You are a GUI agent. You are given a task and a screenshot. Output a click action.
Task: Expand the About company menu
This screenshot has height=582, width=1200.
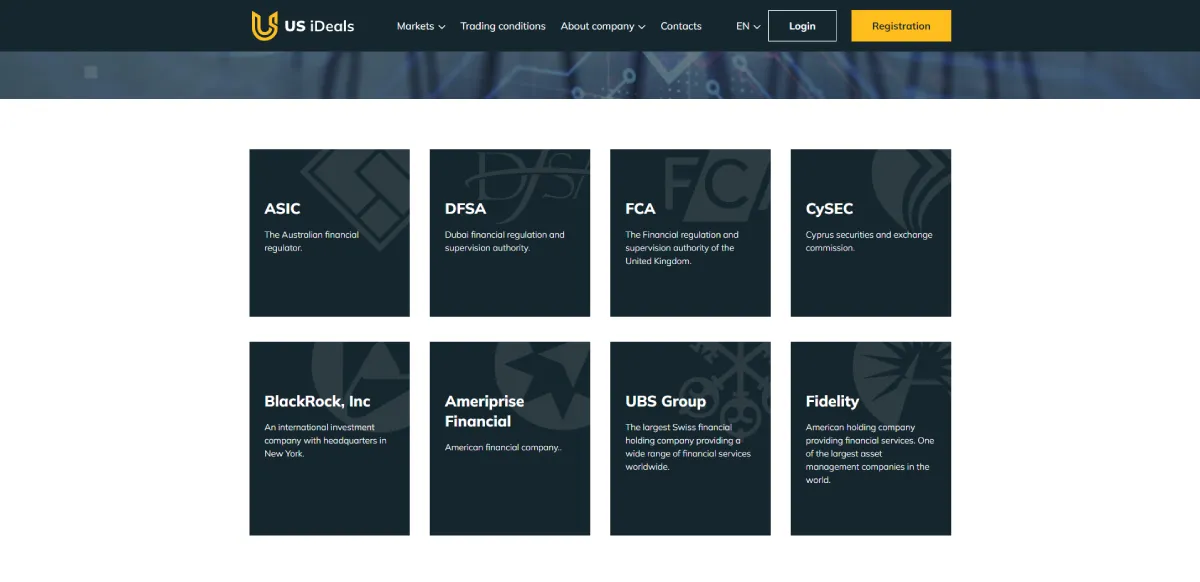pos(603,26)
